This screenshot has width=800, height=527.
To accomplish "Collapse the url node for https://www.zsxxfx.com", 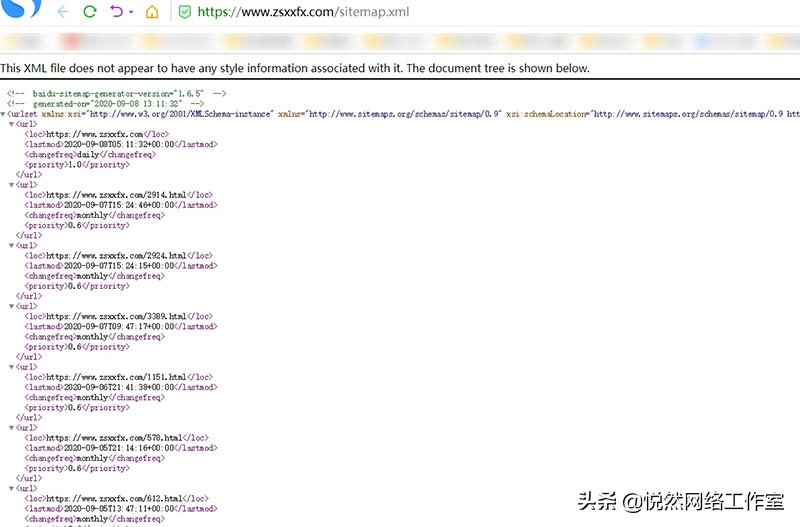I will click(x=12, y=125).
